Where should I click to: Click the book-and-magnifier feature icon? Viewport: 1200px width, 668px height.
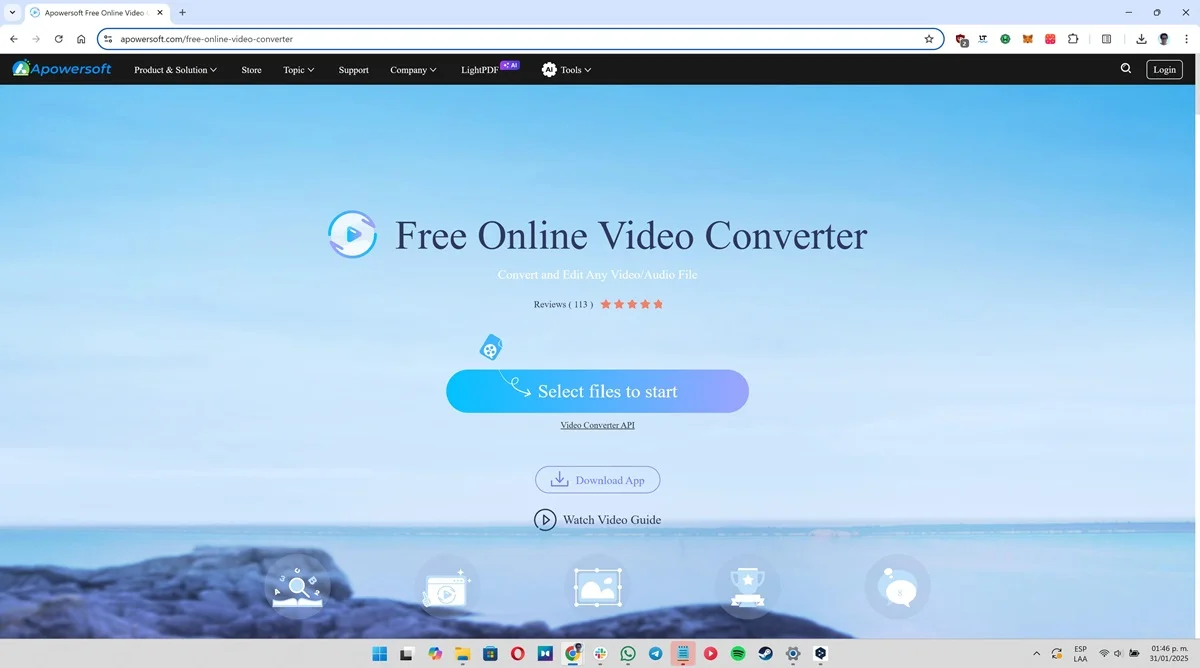pyautogui.click(x=297, y=587)
